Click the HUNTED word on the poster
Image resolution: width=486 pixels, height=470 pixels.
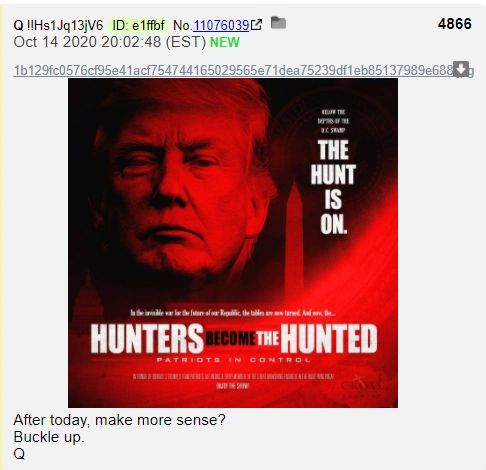[x=329, y=339]
